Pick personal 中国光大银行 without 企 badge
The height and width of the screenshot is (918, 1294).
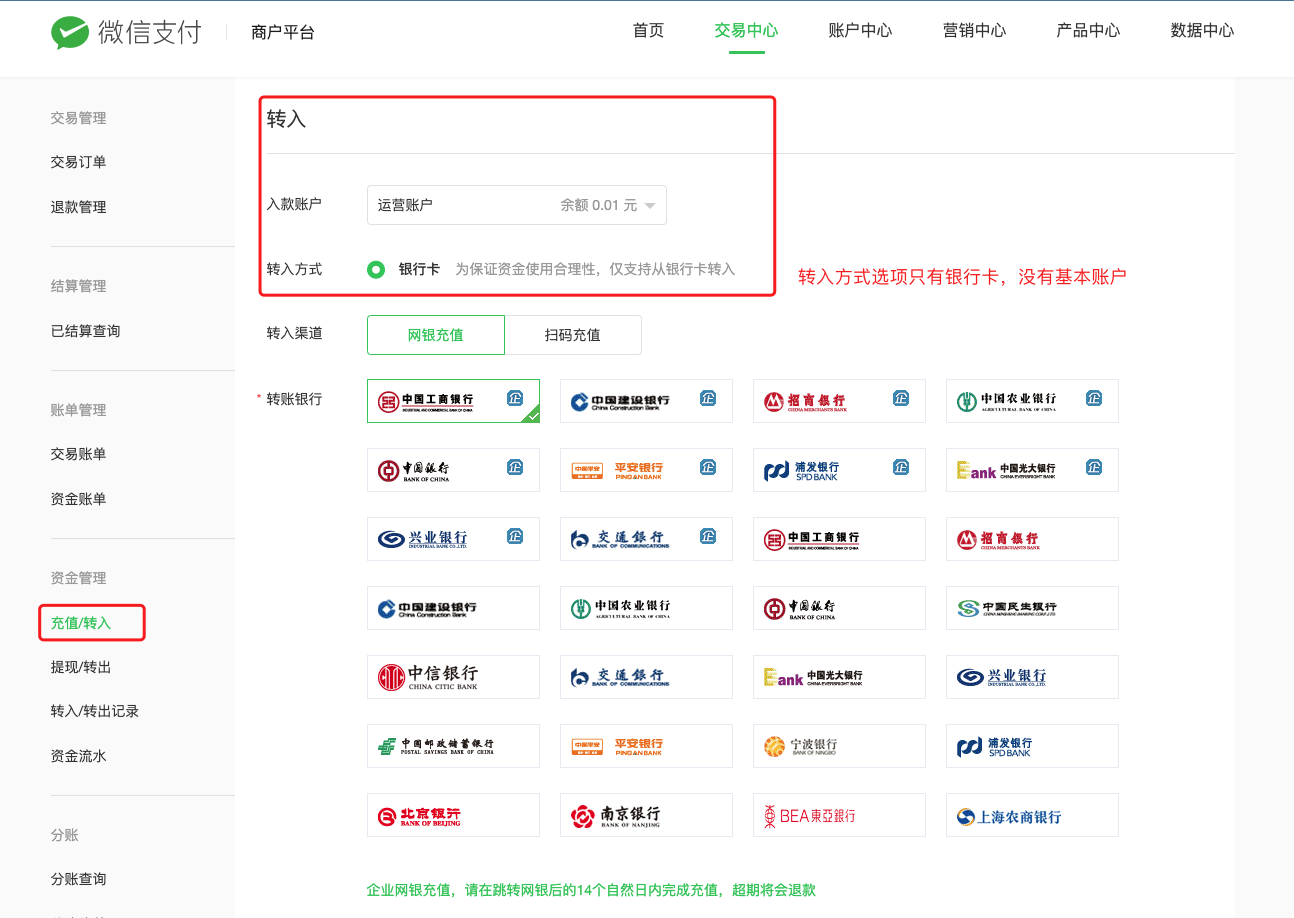[839, 677]
